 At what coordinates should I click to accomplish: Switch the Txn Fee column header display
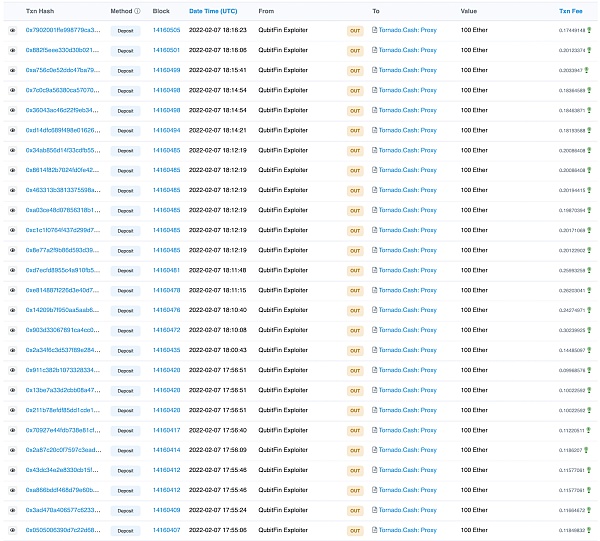click(x=570, y=11)
